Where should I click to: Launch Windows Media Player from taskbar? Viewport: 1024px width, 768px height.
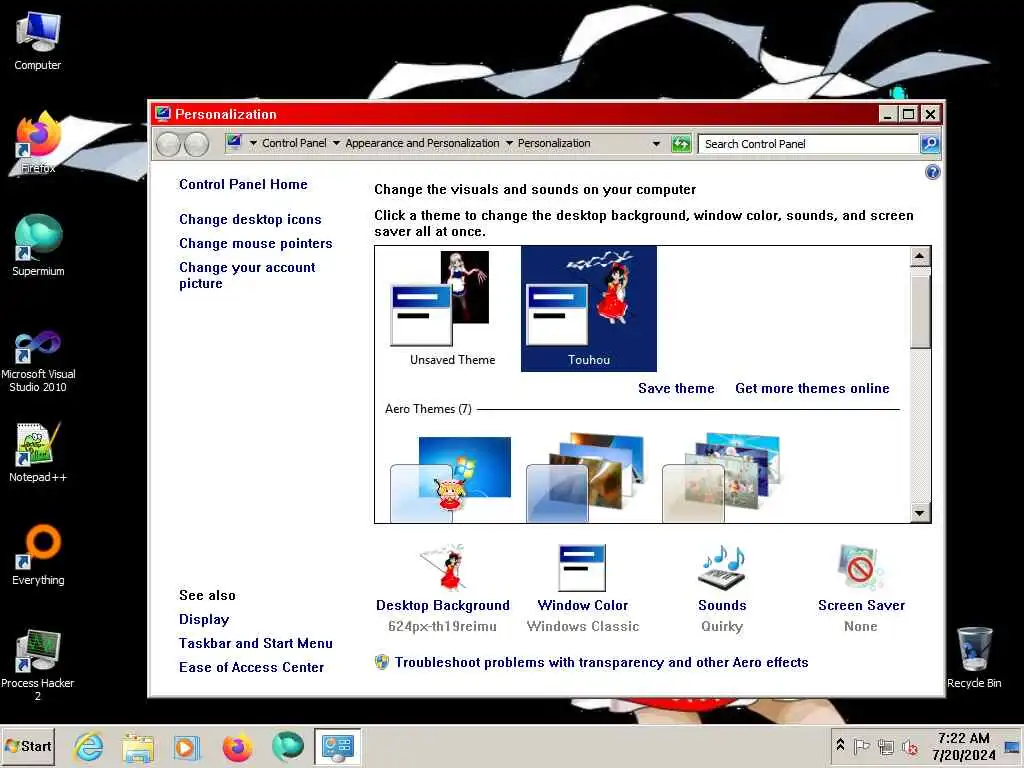(x=187, y=746)
